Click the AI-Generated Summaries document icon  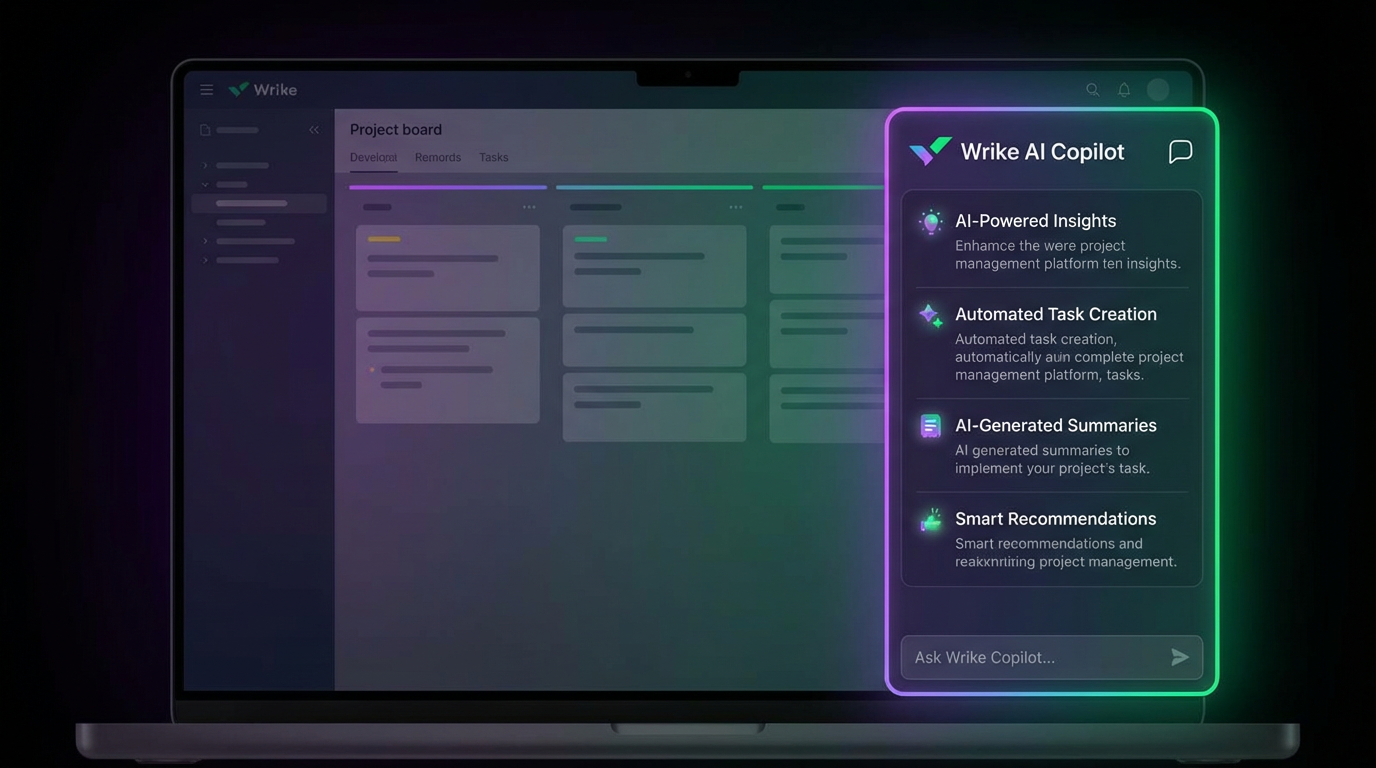tap(930, 425)
